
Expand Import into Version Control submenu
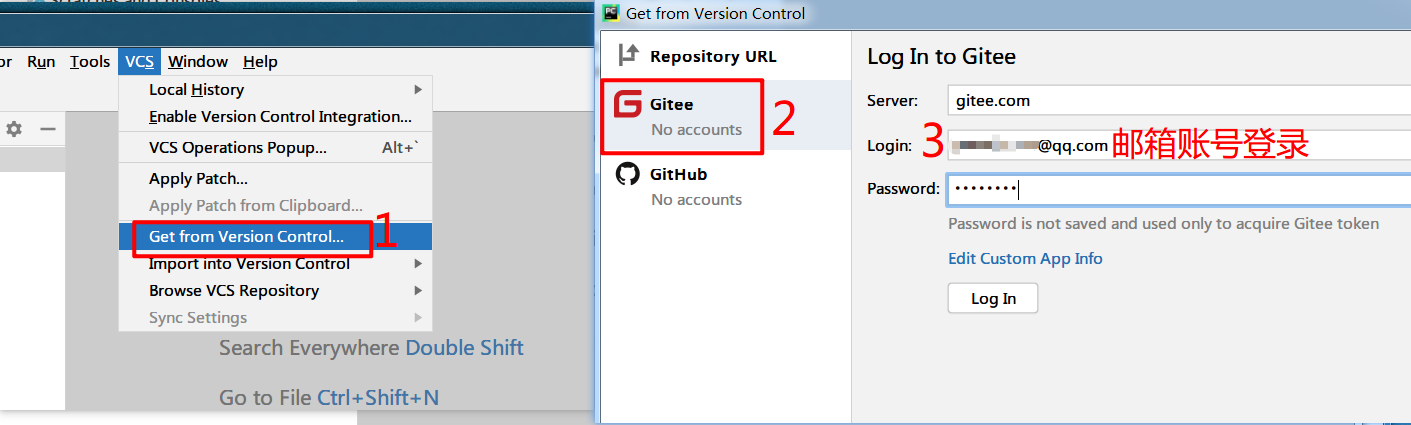[x=276, y=264]
